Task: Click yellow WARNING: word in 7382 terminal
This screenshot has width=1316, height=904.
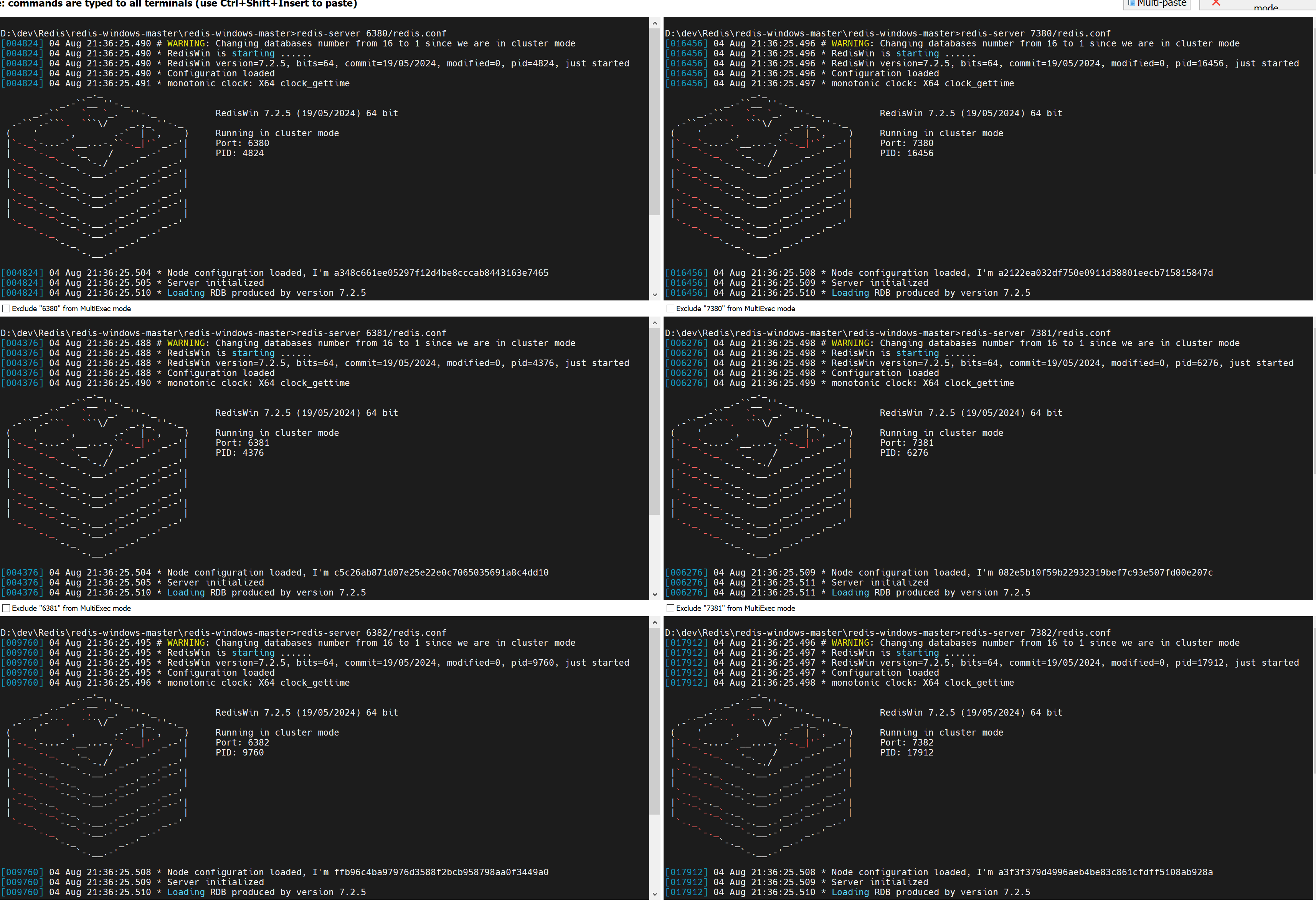Action: (853, 643)
